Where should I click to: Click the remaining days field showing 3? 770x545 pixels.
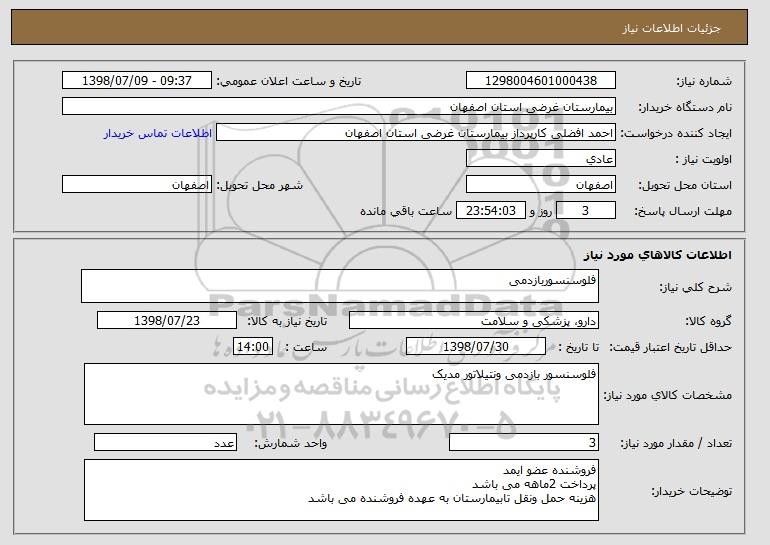[x=585, y=211]
